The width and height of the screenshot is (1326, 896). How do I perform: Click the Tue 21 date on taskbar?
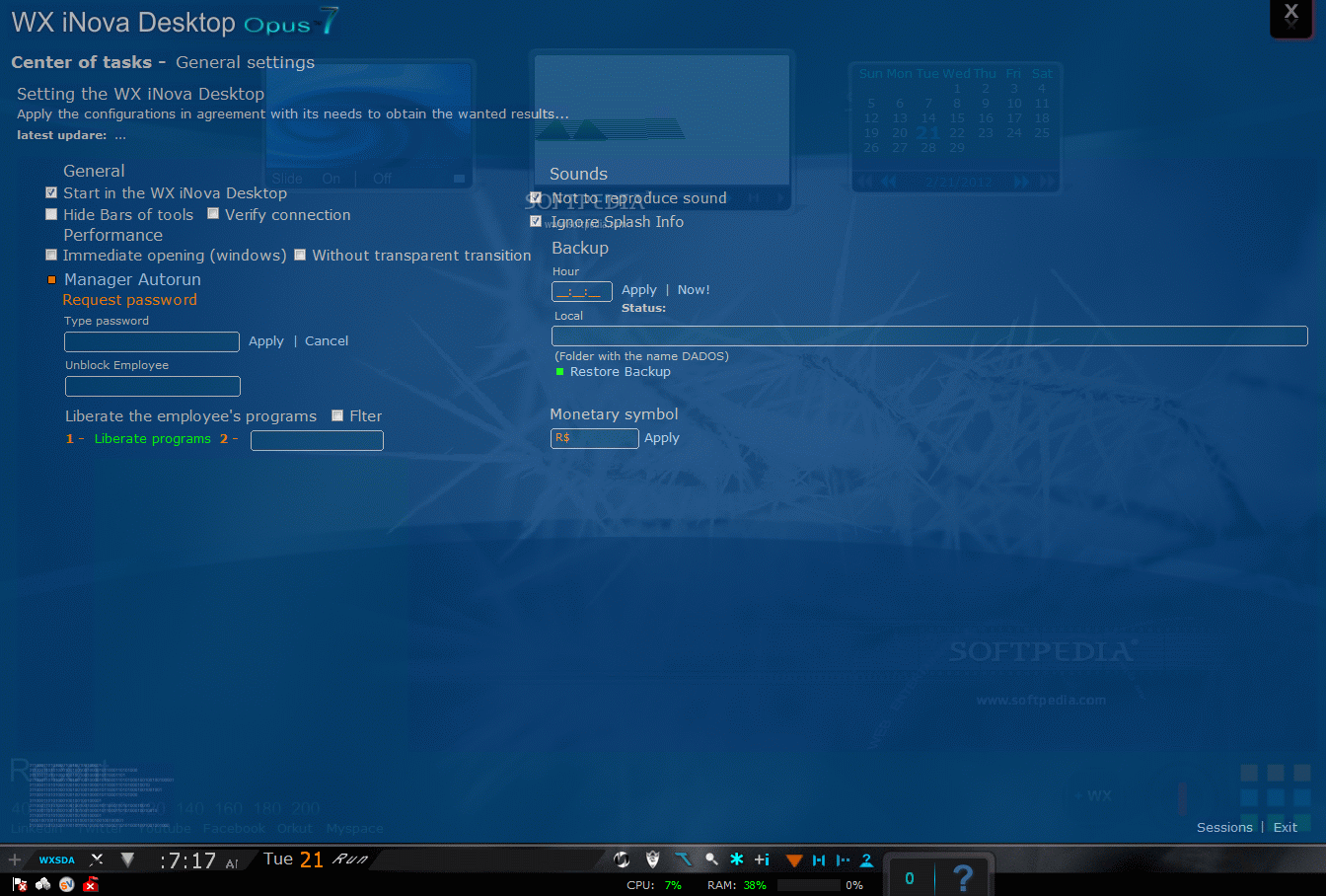pyautogui.click(x=293, y=859)
